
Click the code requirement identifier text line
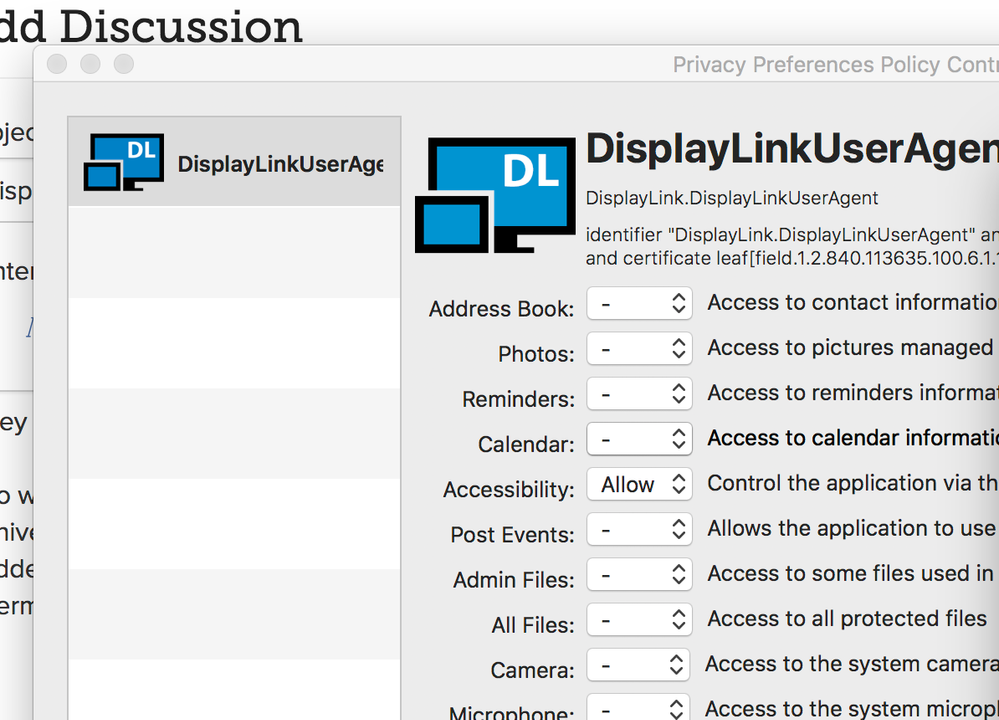pyautogui.click(x=792, y=235)
